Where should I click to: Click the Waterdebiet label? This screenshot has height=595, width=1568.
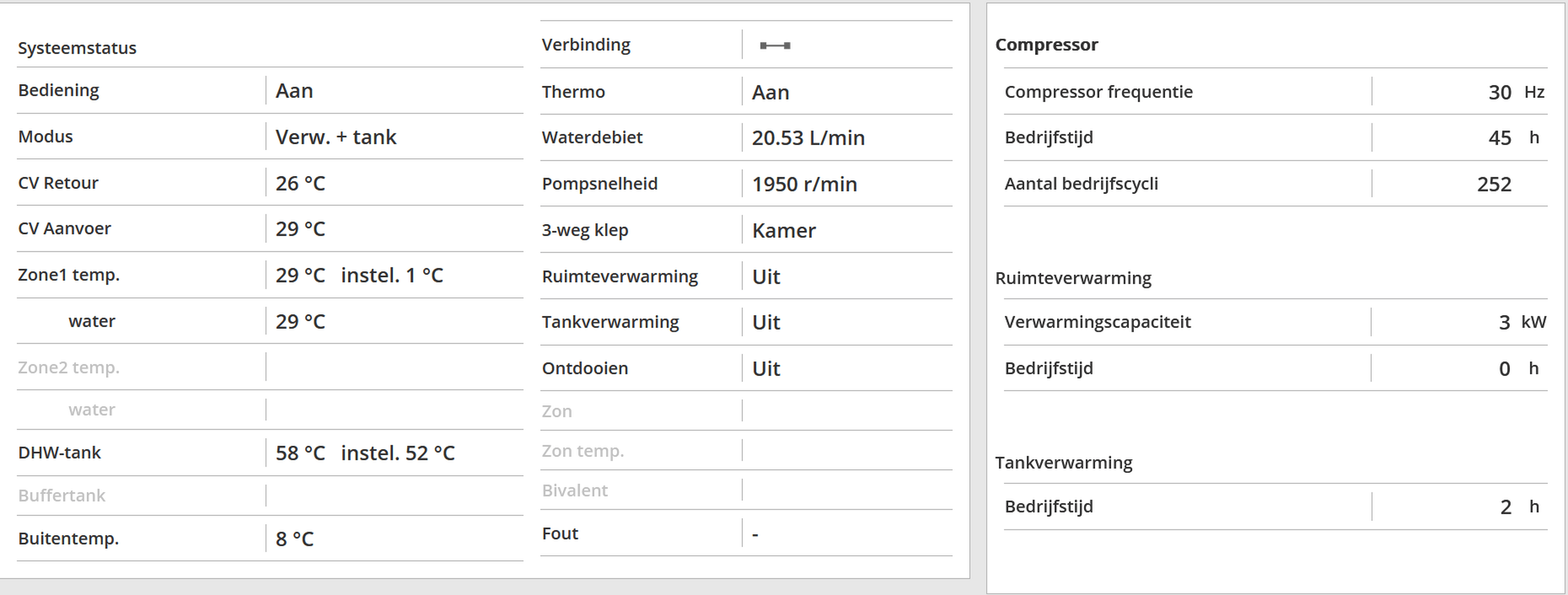pos(592,138)
